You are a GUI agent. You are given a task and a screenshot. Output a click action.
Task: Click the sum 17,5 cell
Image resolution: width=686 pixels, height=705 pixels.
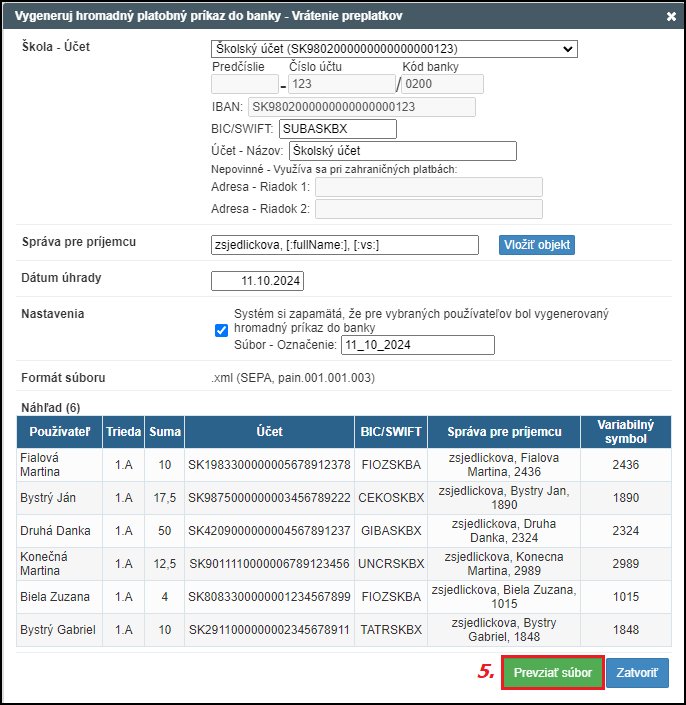[x=165, y=498]
